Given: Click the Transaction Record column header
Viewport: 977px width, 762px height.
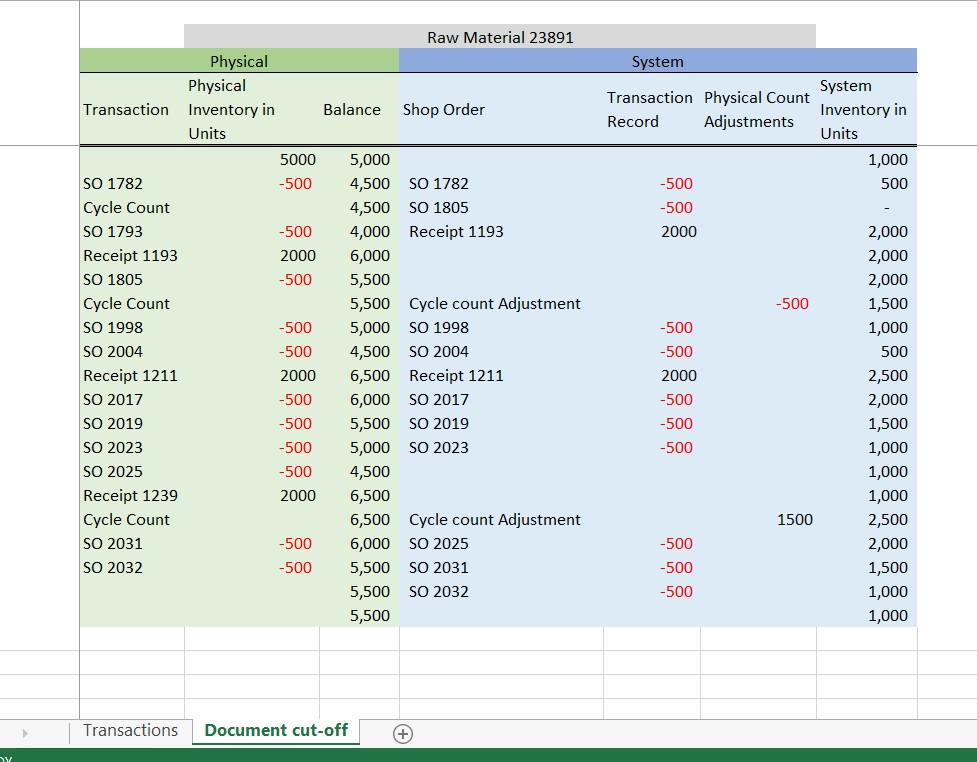Looking at the screenshot, I should 649,110.
